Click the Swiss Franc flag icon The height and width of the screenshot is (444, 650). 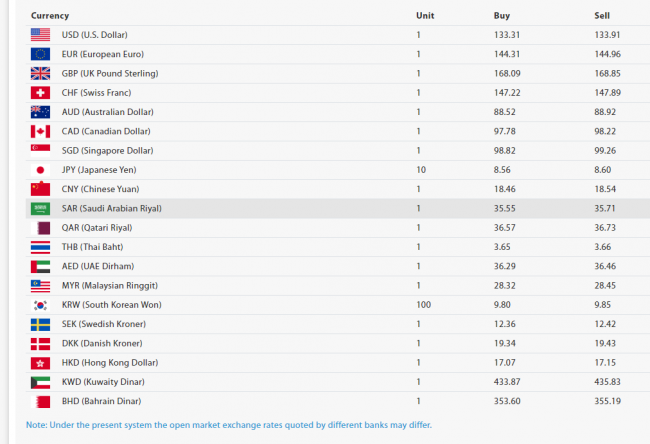point(40,92)
